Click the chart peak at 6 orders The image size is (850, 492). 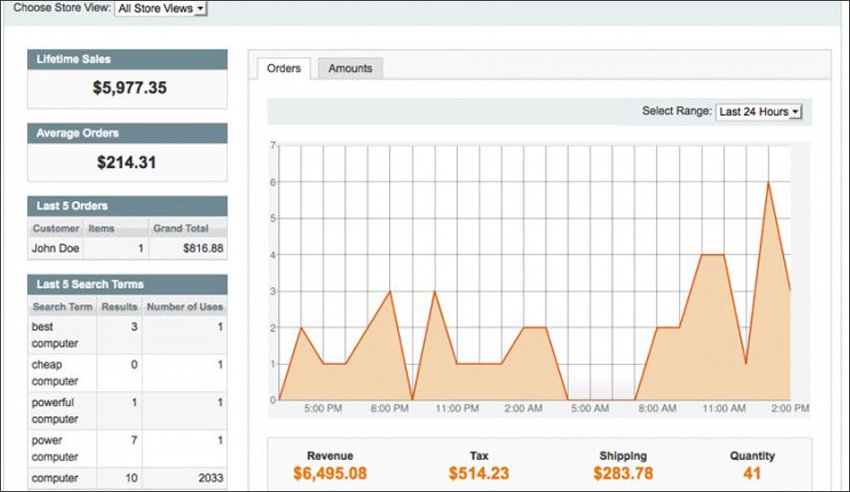(768, 183)
